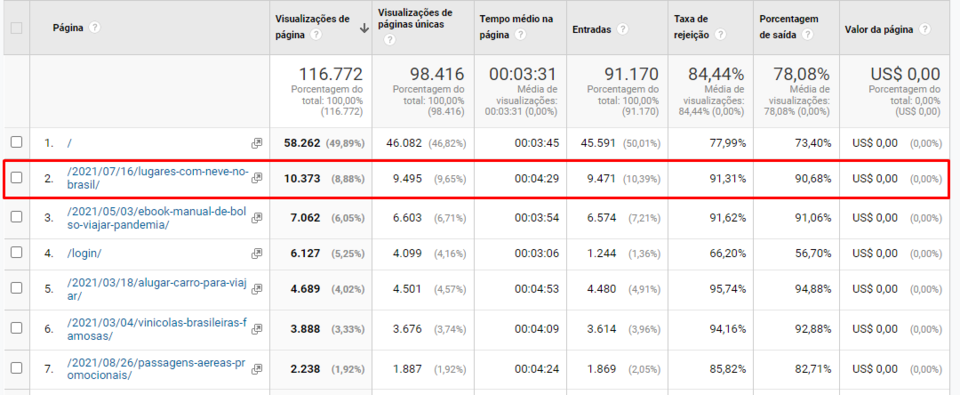The width and height of the screenshot is (960, 395).
Task: Check the box for ebook-manual-de-bolso row
Action: pos(17,216)
